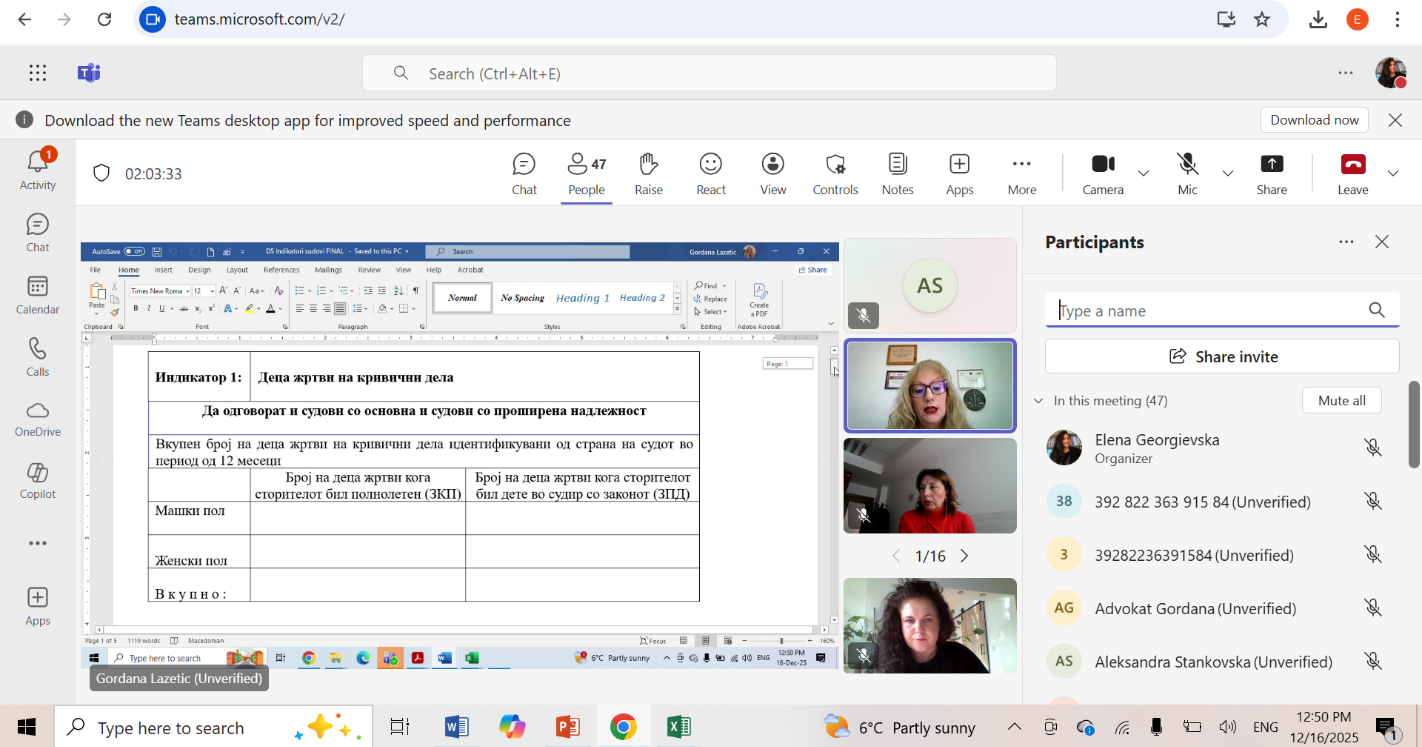Screen dimensions: 1422x747
Task: Switch to the People tab
Action: [586, 173]
